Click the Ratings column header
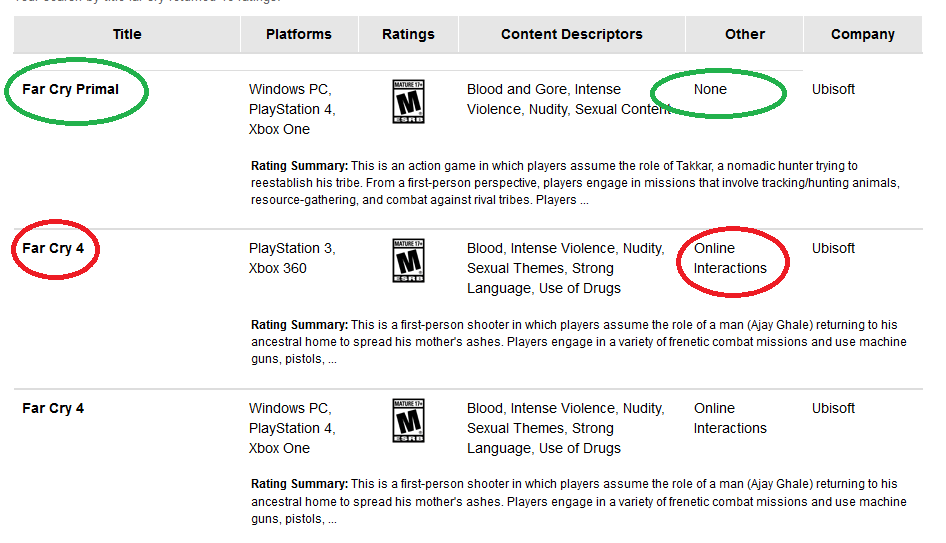This screenshot has height=543, width=946. [408, 34]
